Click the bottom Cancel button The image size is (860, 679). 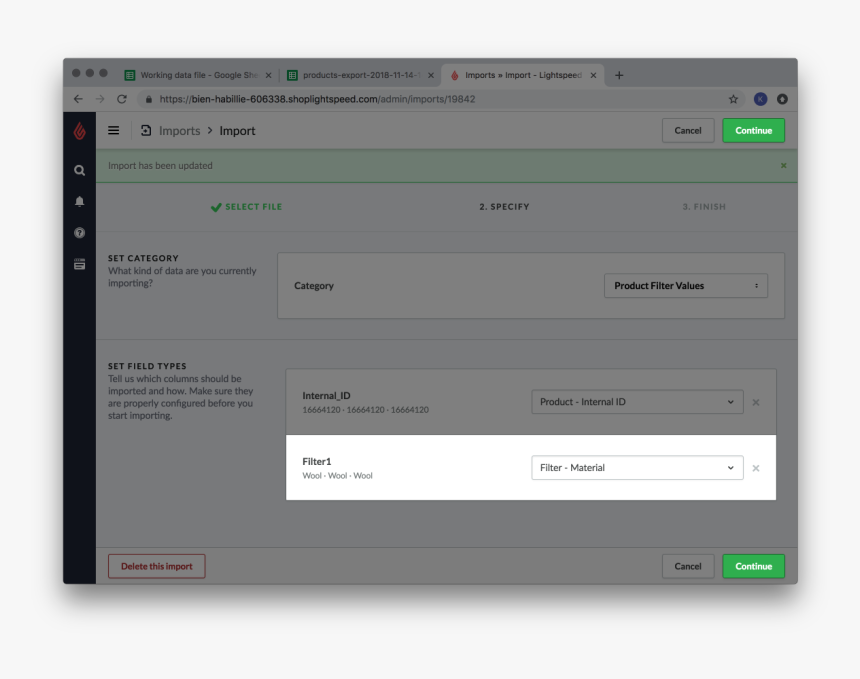688,566
